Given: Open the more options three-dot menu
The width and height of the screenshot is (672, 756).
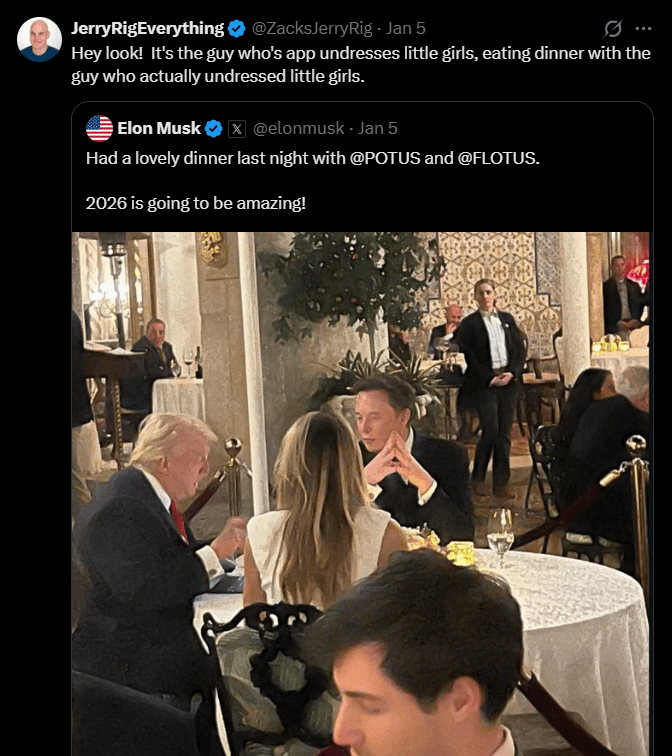Looking at the screenshot, I should click(x=643, y=28).
